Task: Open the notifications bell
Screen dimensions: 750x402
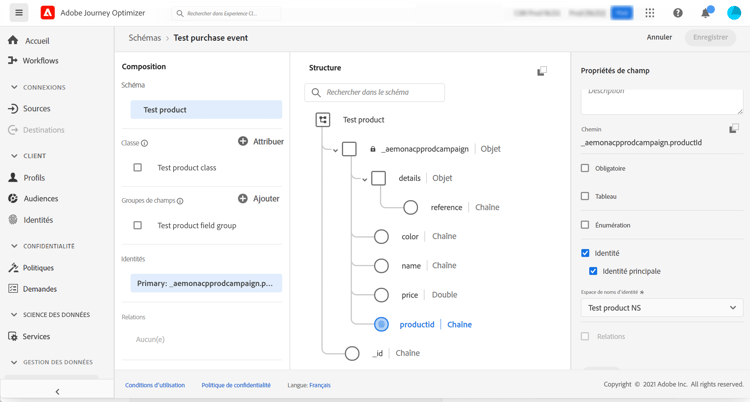Action: [x=705, y=13]
